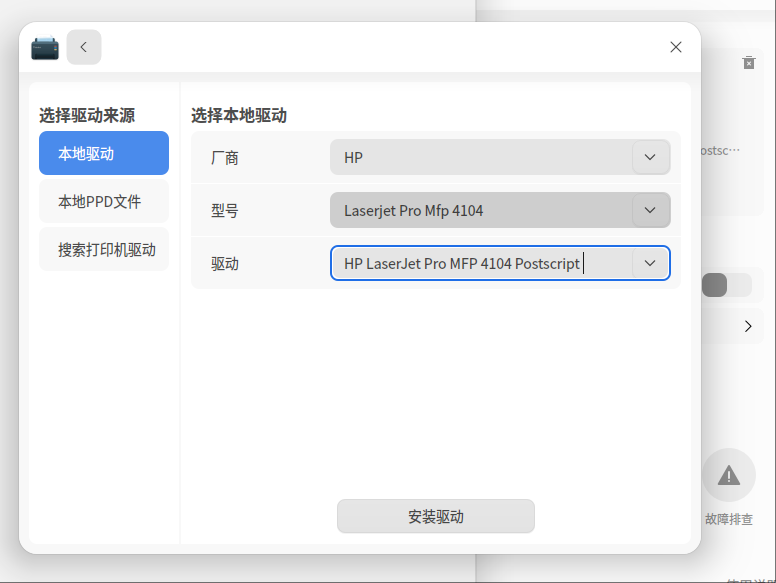Open the 型号 dropdown Laserjet Pro Mfp 4104
The height and width of the screenshot is (583, 776).
point(500,210)
